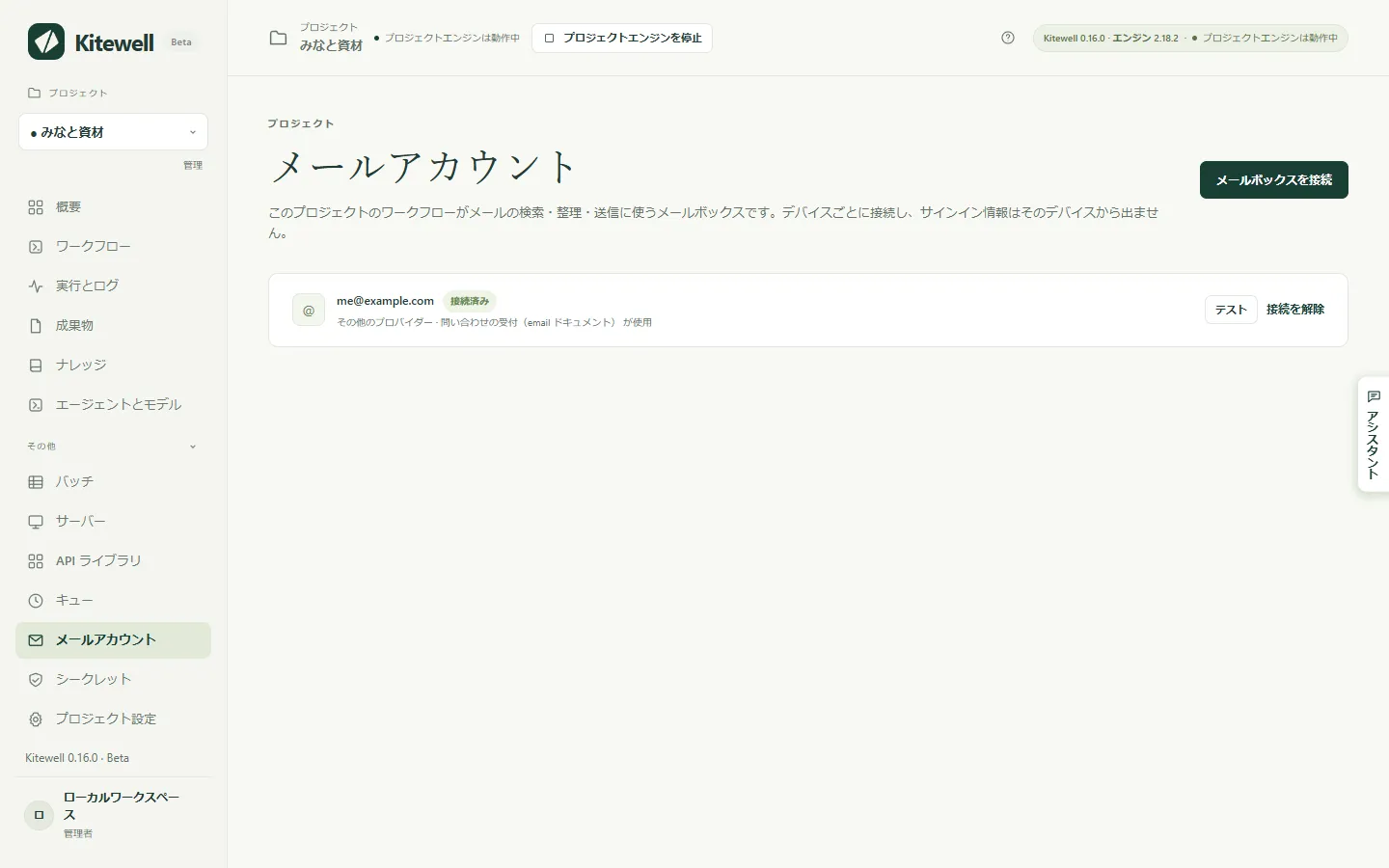Click the Beta badge next to Kitewell
This screenshot has width=1389, height=868.
181,42
